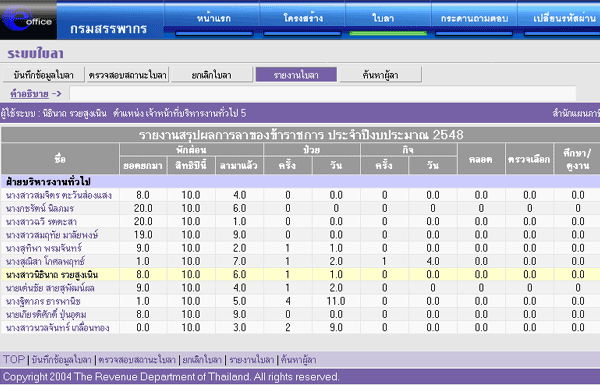Open employee นางฐิตาภร ธารพานิช
Viewport: 600px width, 385px height.
43,301
